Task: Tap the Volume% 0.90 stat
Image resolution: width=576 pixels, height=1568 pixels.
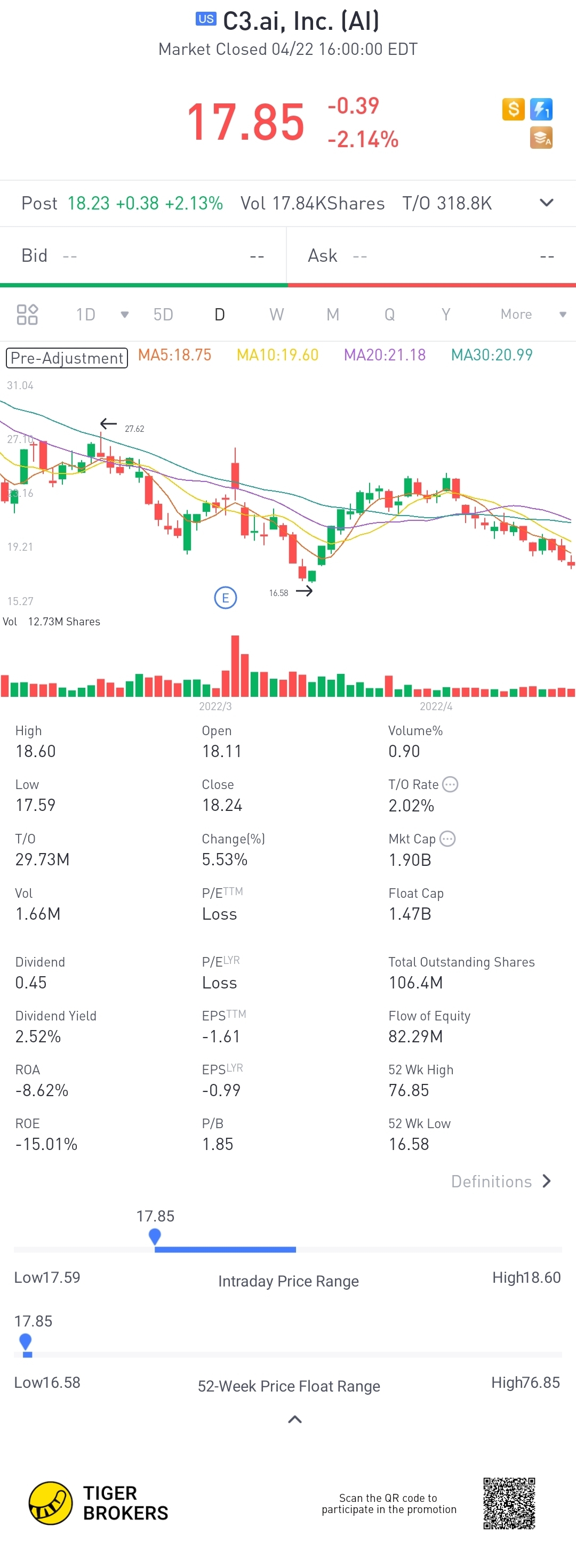Action: 416,742
